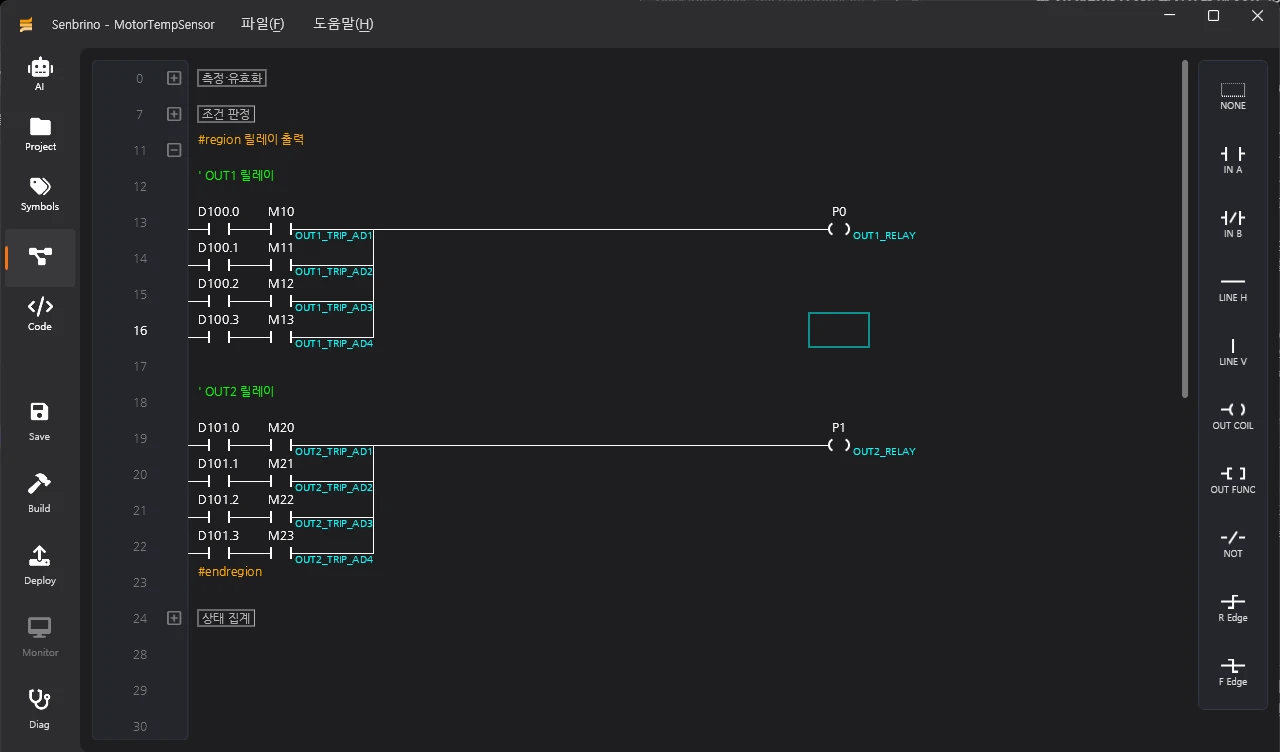Select the NOT tool
This screenshot has width=1280, height=752.
[1233, 544]
